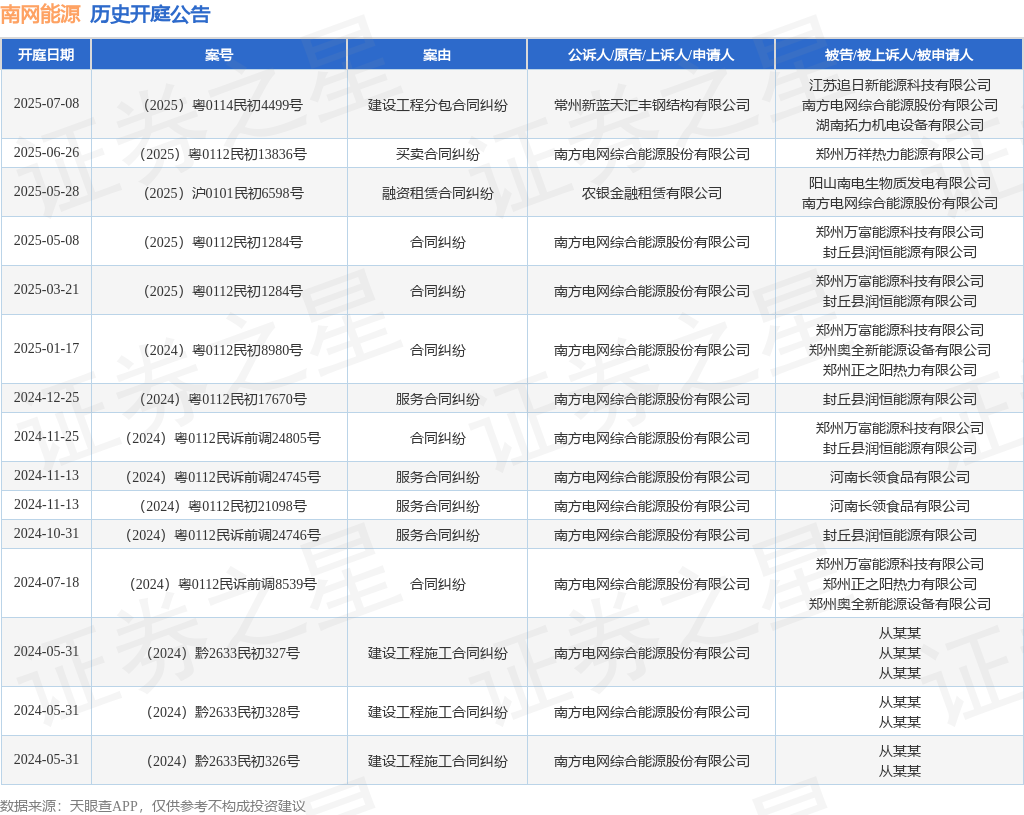Click plaintiff 农银金融租赁有限公司
The image size is (1024, 815).
click(x=652, y=193)
